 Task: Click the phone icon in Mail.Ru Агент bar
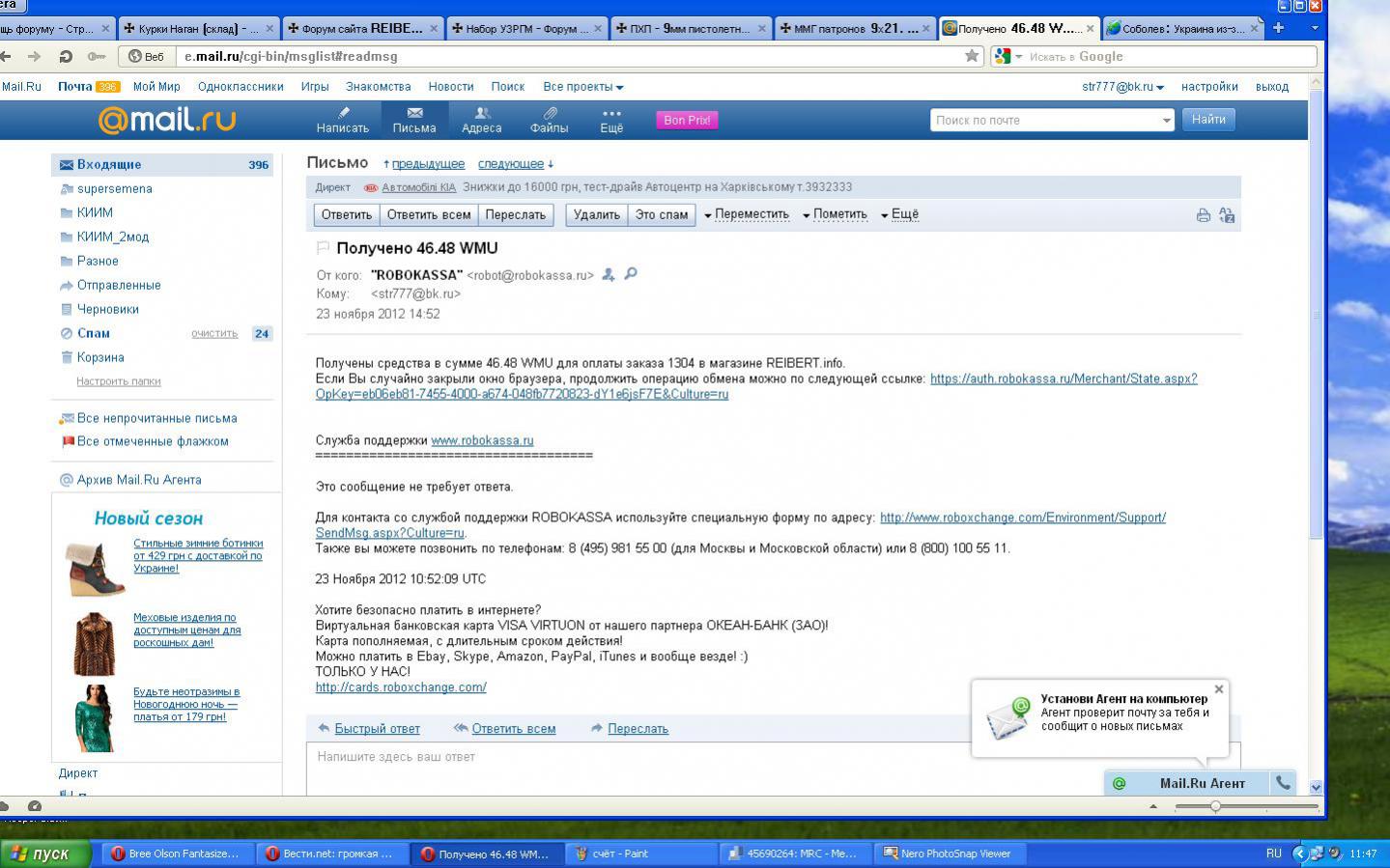tap(1283, 783)
